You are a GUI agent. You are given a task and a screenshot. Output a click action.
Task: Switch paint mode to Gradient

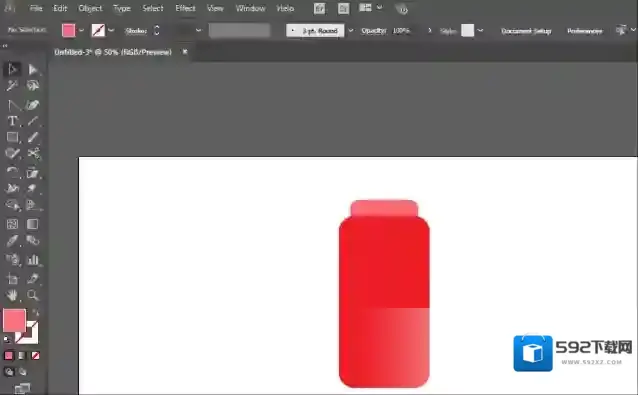tap(22, 356)
